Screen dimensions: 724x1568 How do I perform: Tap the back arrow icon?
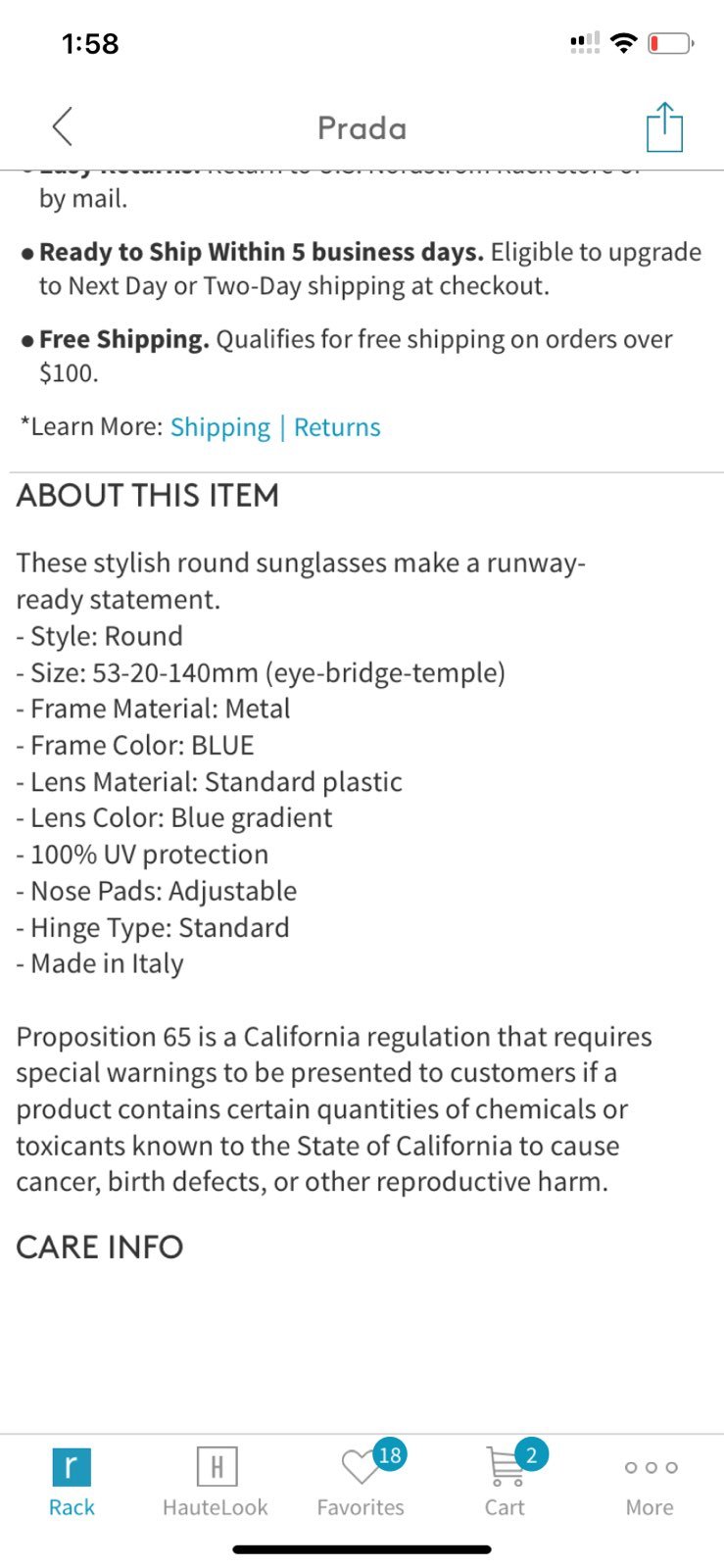coord(63,126)
